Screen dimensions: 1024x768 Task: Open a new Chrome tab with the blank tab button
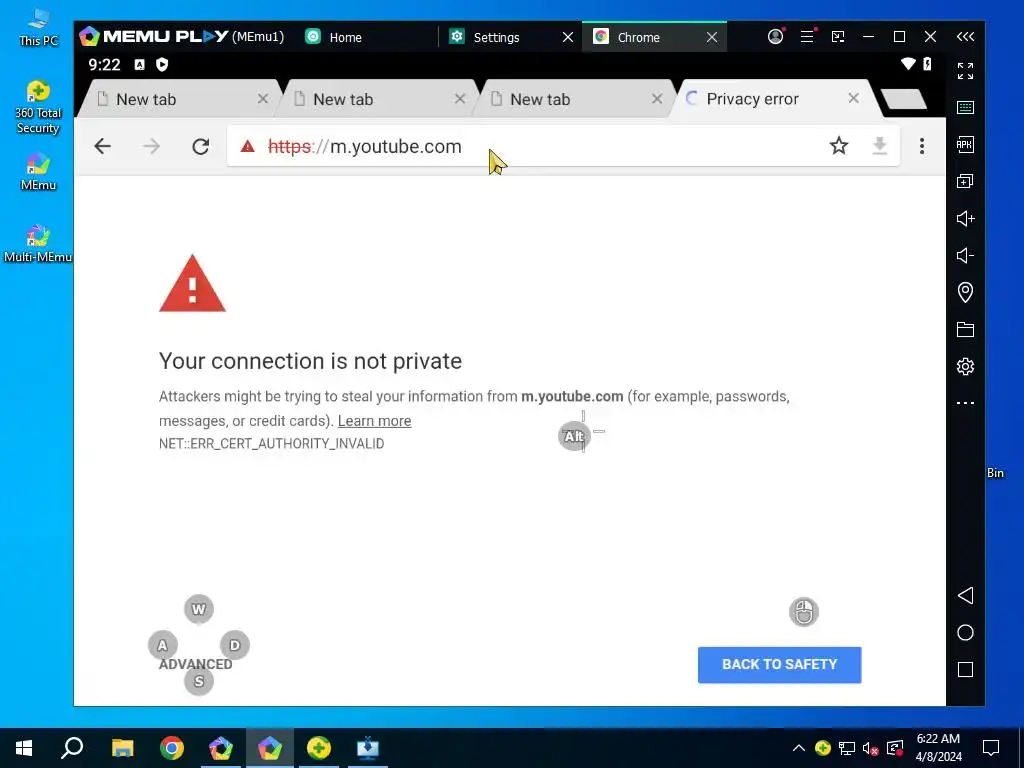pos(904,99)
